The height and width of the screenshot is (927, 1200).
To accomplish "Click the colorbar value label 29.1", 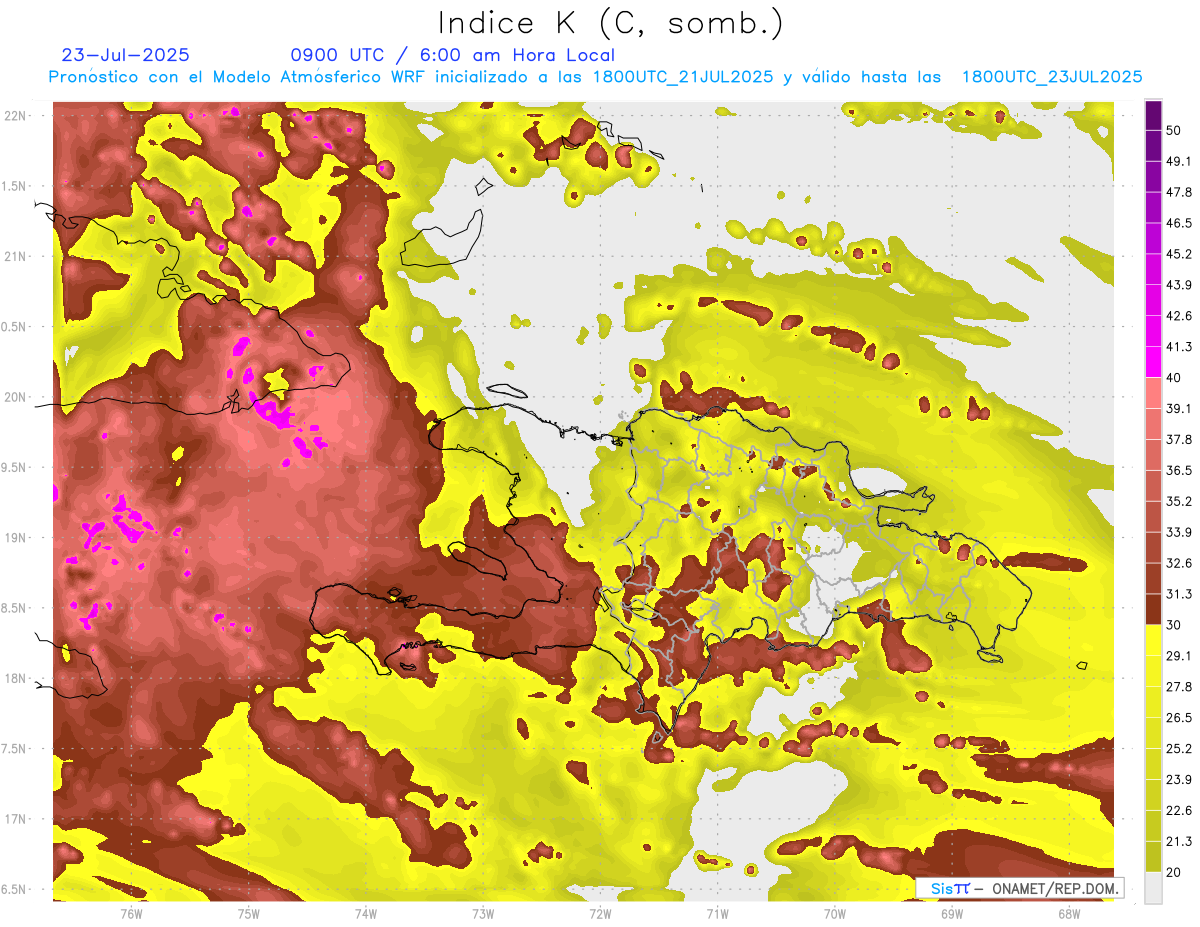I will 1179,656.
